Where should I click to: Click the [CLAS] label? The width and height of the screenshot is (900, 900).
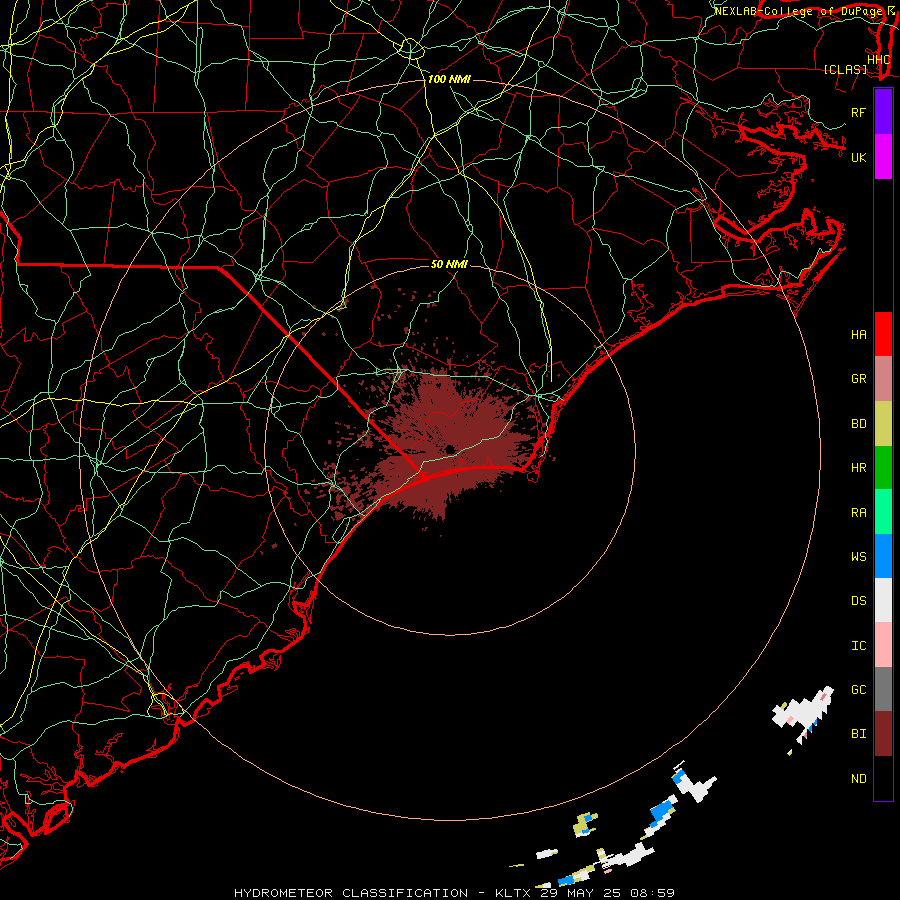(x=845, y=69)
